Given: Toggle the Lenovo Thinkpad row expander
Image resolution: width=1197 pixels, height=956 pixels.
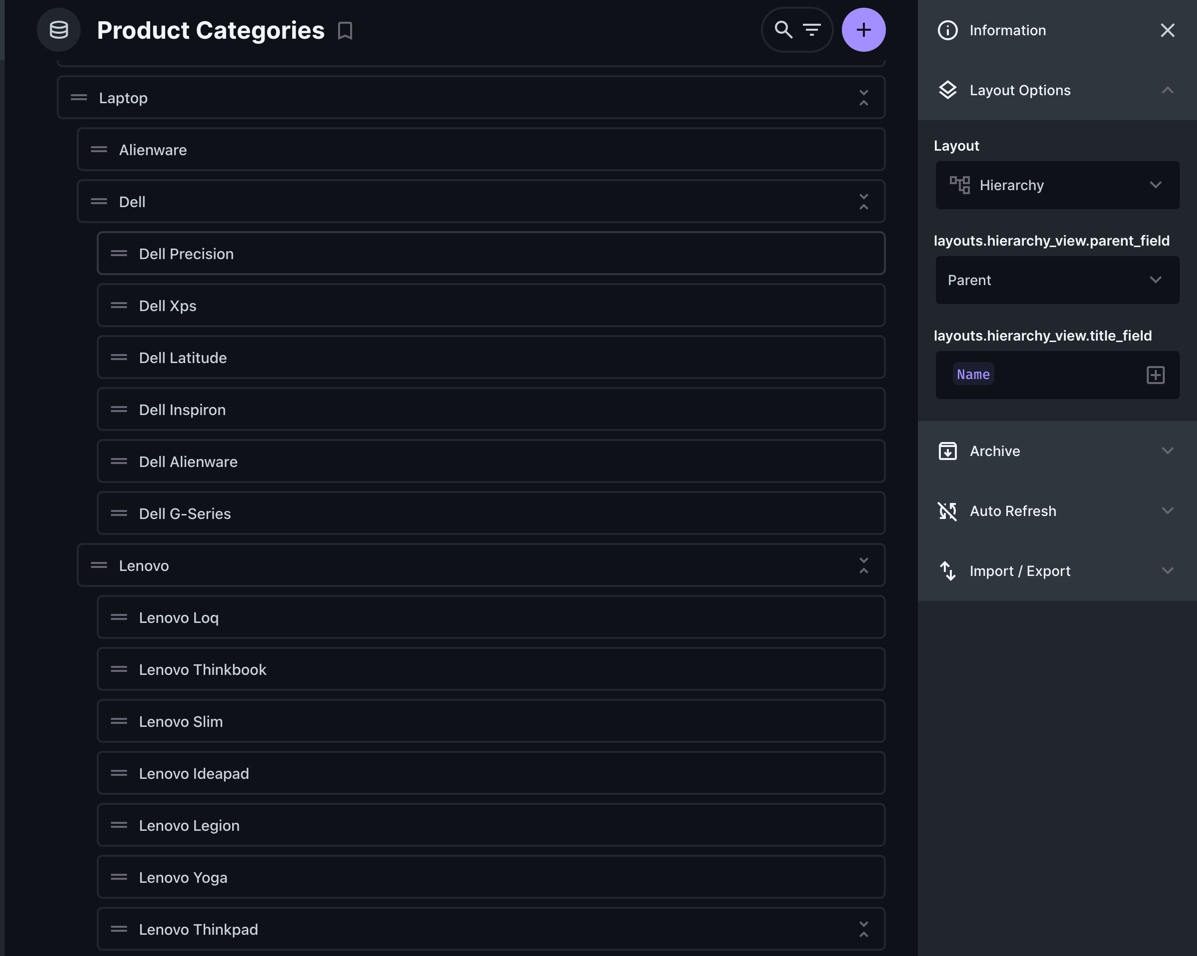Looking at the screenshot, I should (863, 929).
